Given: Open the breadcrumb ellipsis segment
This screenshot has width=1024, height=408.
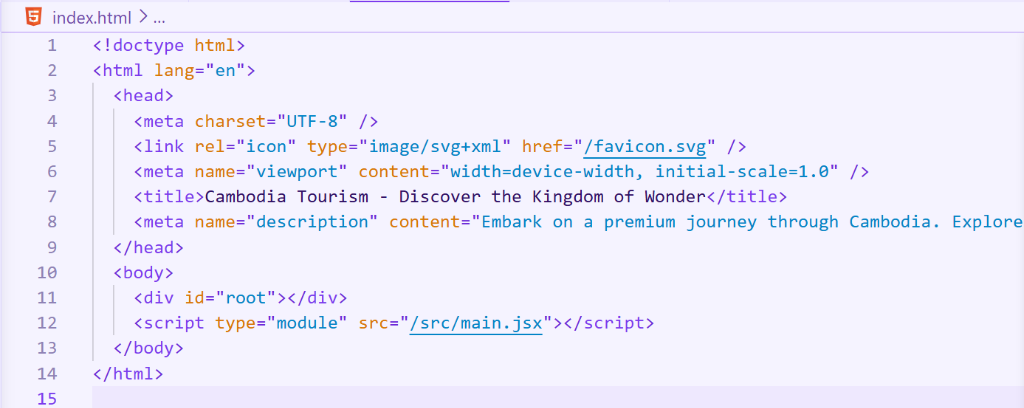Looking at the screenshot, I should tap(159, 18).
